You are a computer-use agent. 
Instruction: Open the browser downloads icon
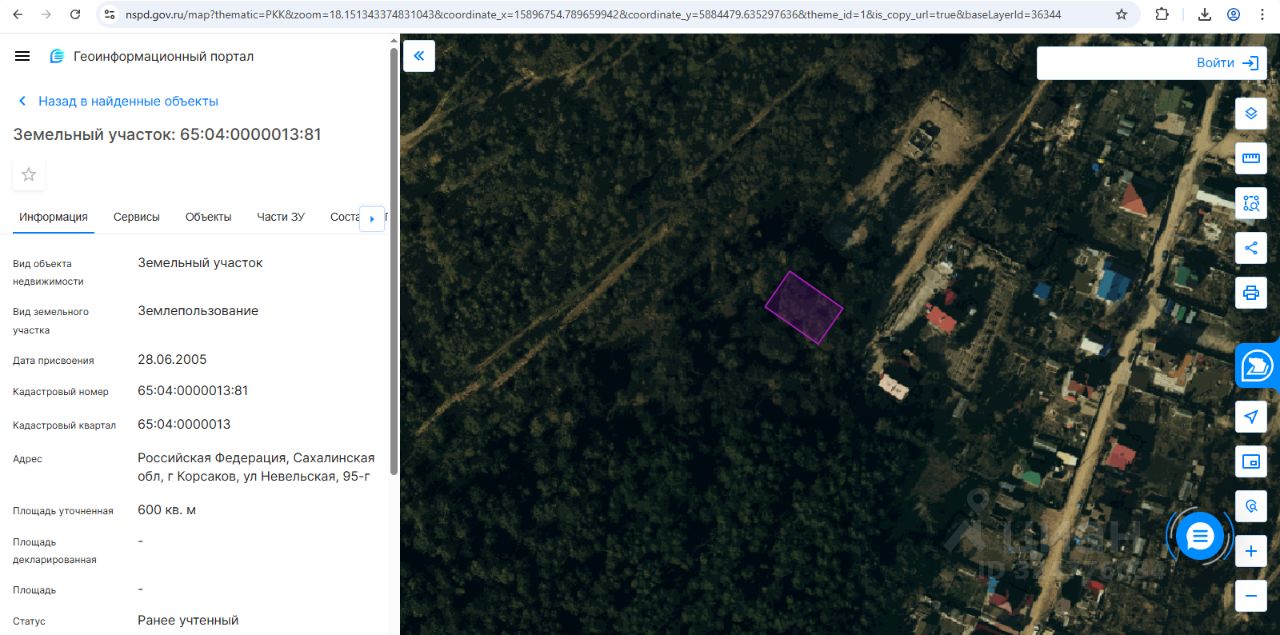pyautogui.click(x=1205, y=15)
